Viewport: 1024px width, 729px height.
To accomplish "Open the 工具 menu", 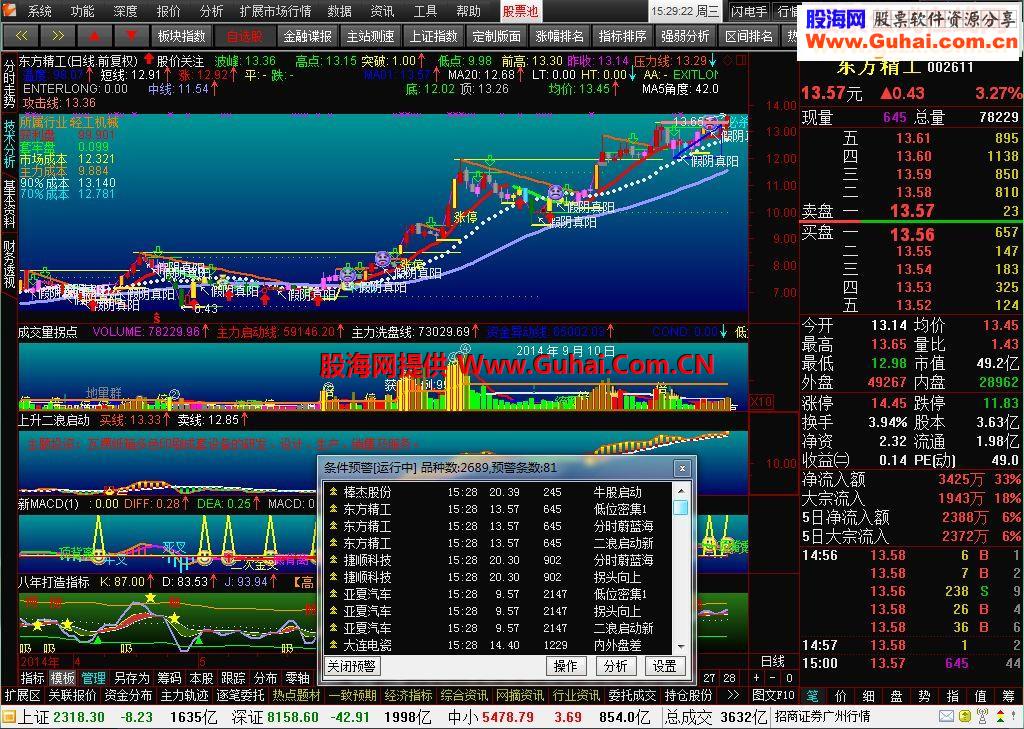I will 425,11.
